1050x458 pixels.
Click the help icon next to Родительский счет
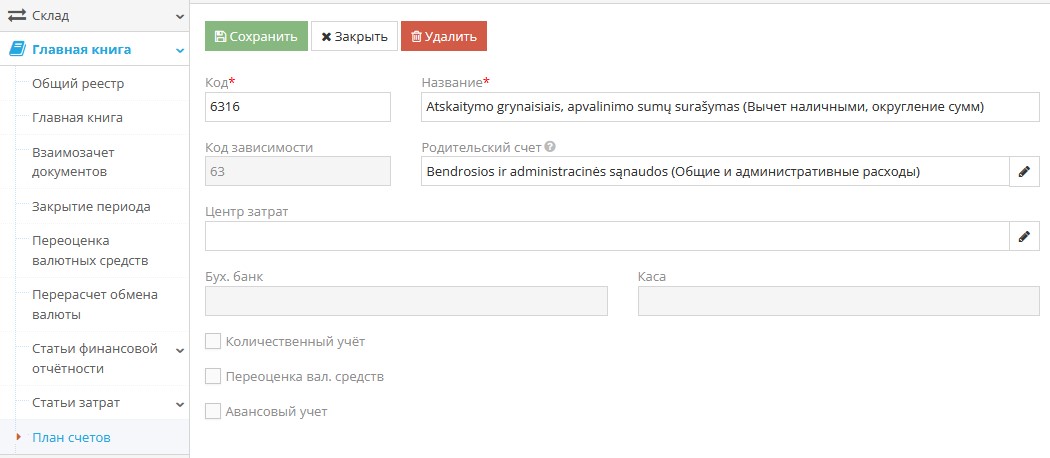point(550,147)
